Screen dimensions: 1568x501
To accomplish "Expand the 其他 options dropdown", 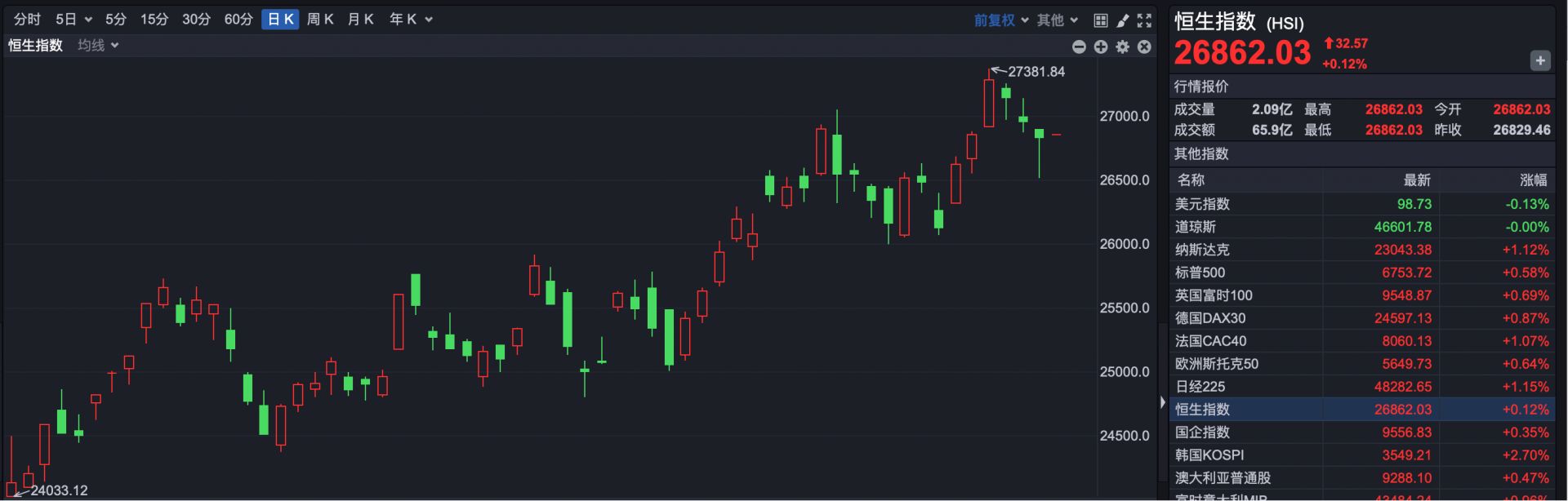I will click(x=1058, y=20).
